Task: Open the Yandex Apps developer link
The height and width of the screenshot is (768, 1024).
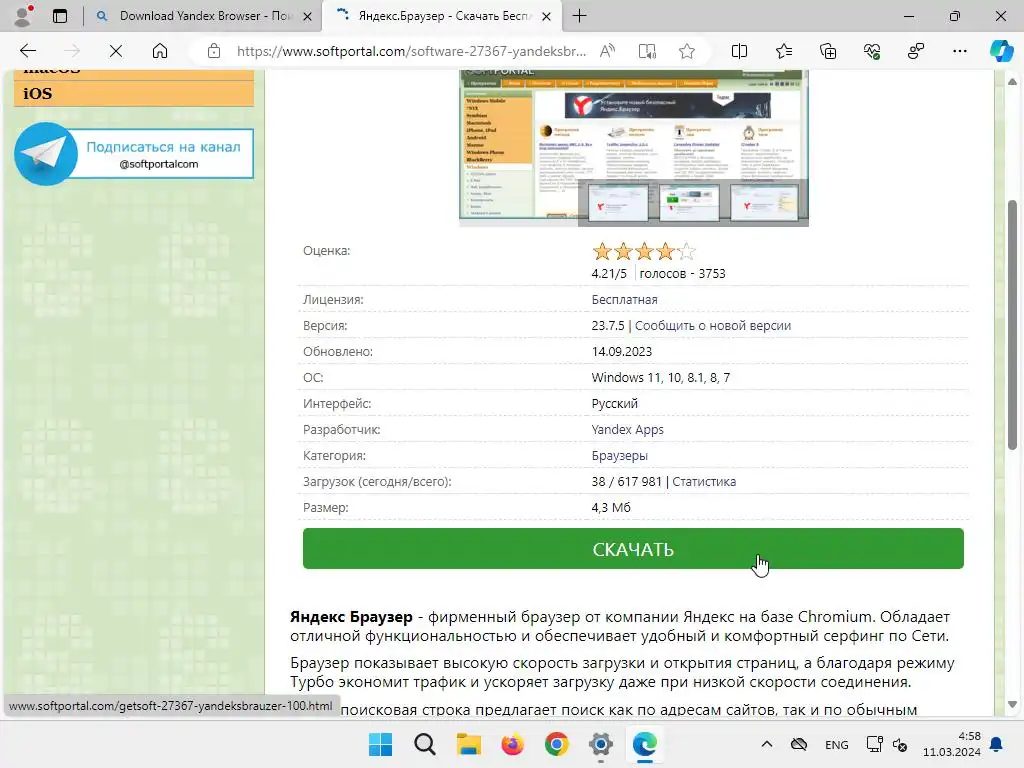Action: coord(628,429)
